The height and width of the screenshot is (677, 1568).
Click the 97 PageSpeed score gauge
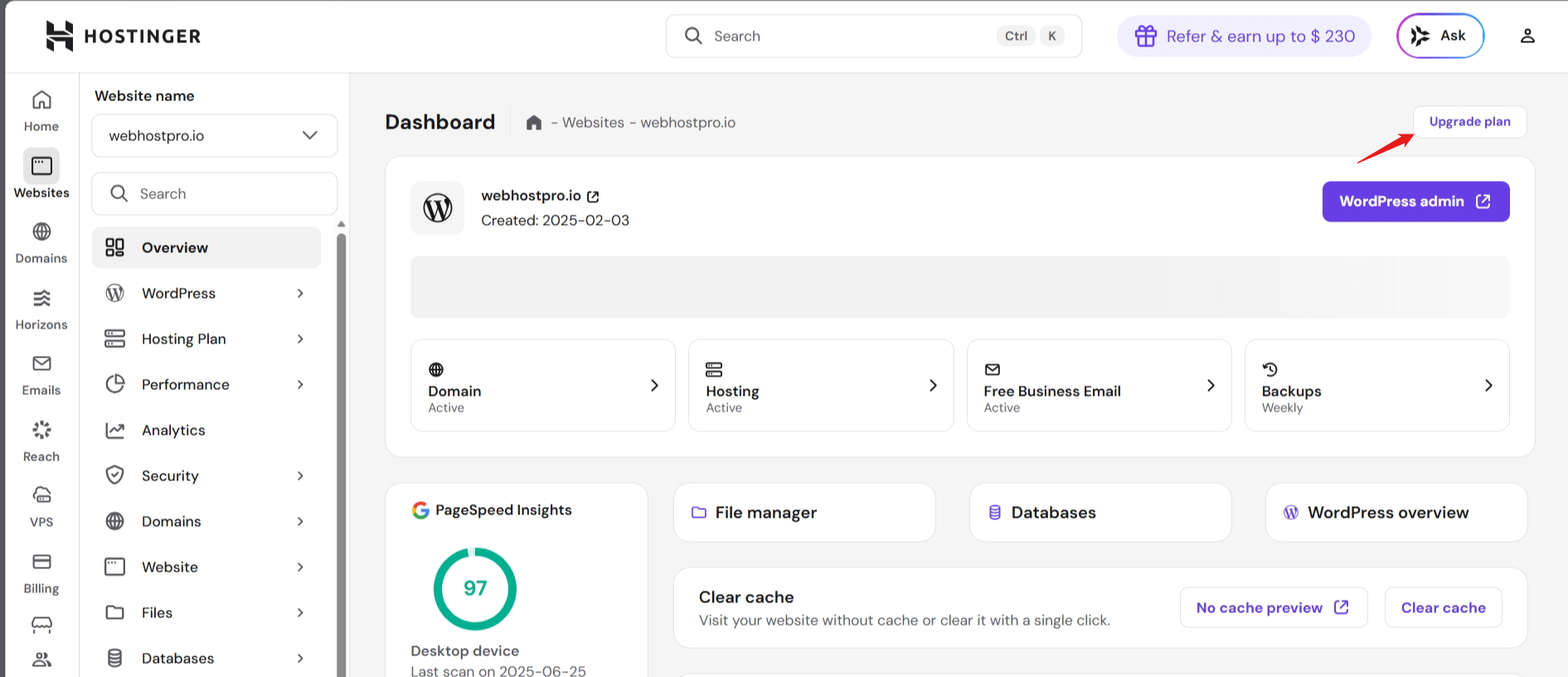[x=475, y=588]
